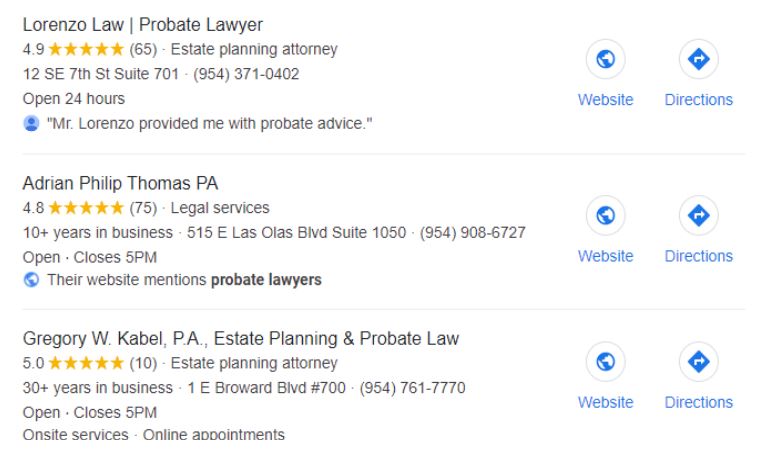774x461 pixels.
Task: Click Website label for Gregory W. Kabel
Action: pyautogui.click(x=605, y=402)
